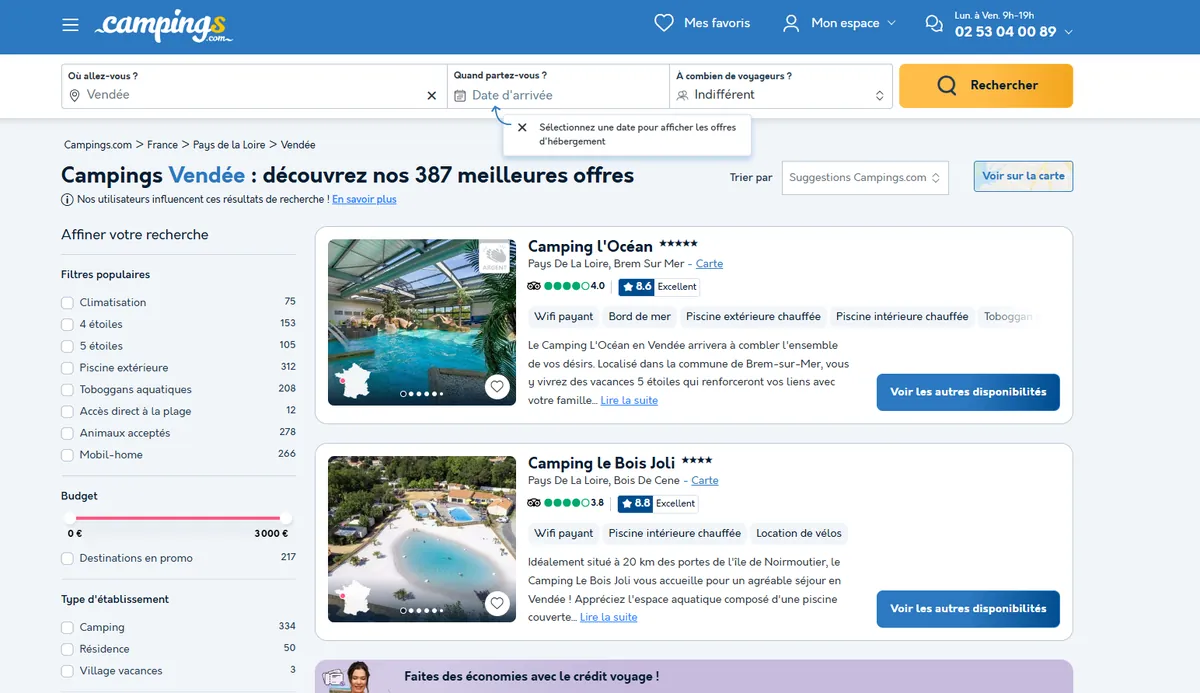
Task: Check the Village vacances establishment type
Action: pos(67,671)
